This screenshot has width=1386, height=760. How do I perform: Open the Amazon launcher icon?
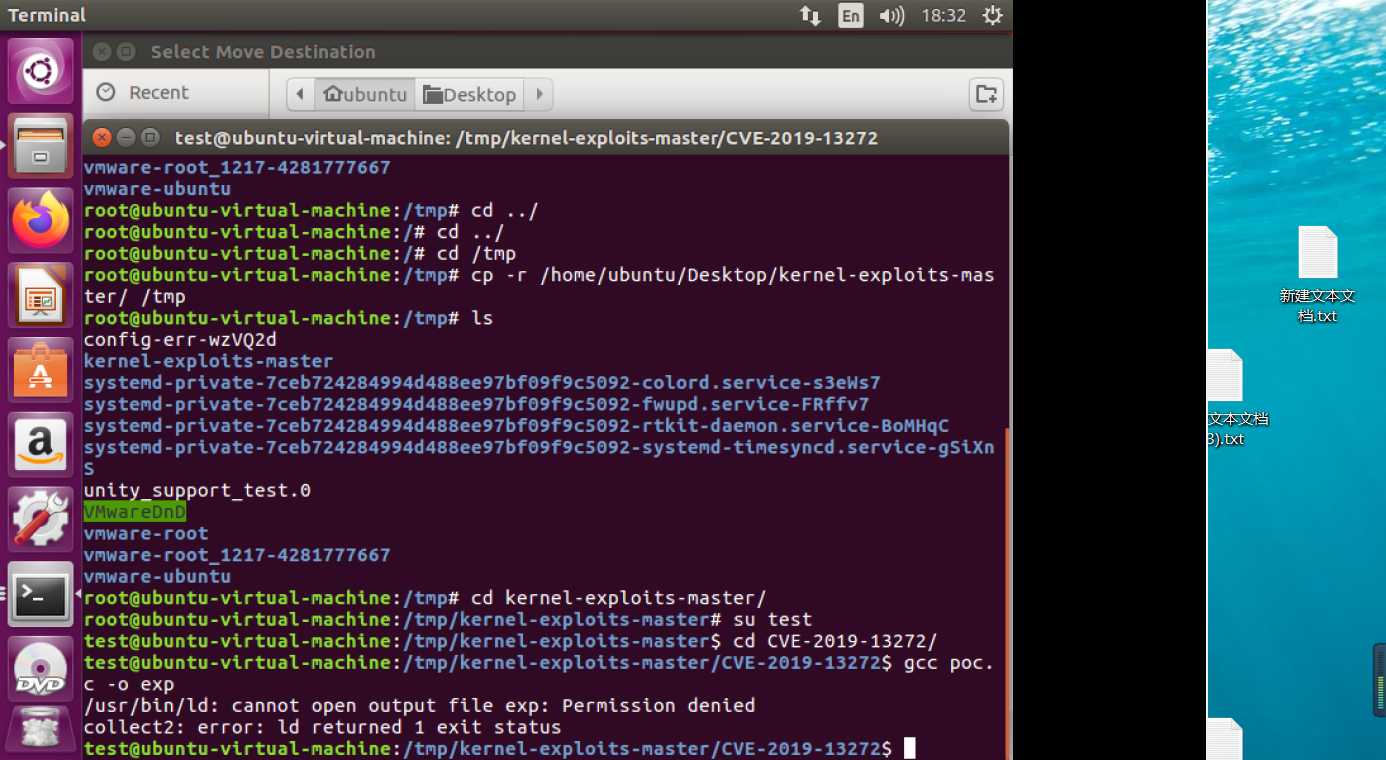coord(41,445)
